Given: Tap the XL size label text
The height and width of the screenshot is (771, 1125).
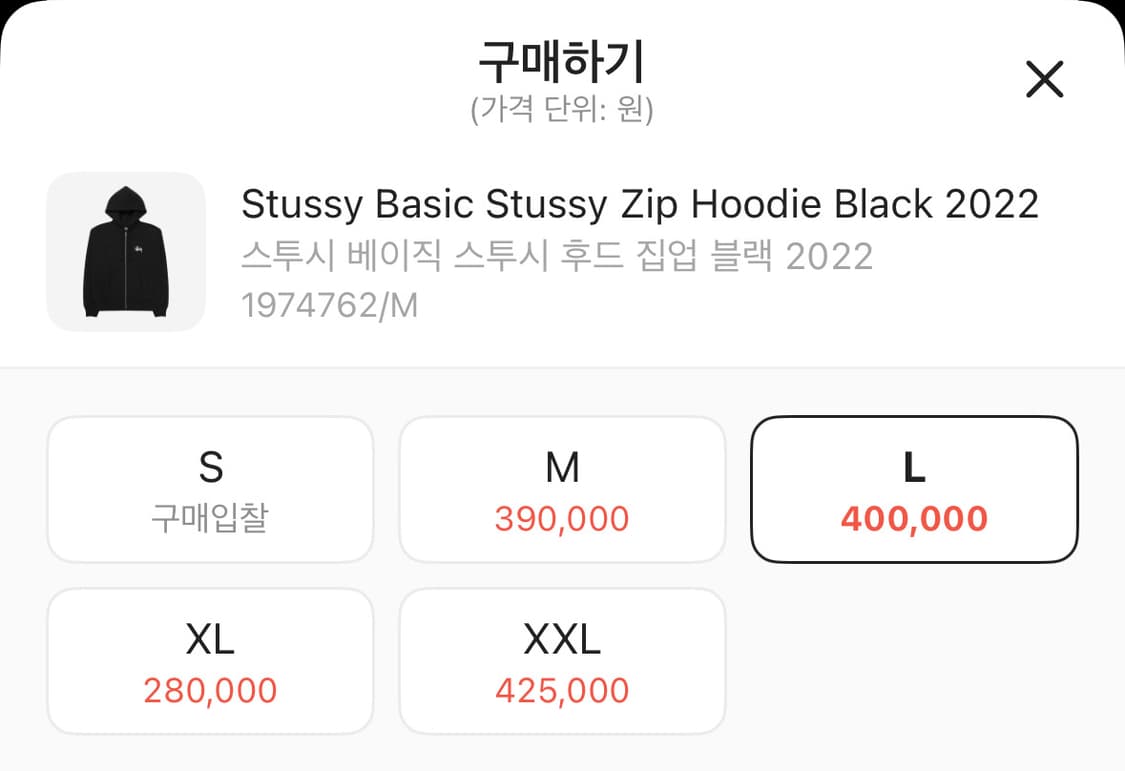Looking at the screenshot, I should coord(210,639).
